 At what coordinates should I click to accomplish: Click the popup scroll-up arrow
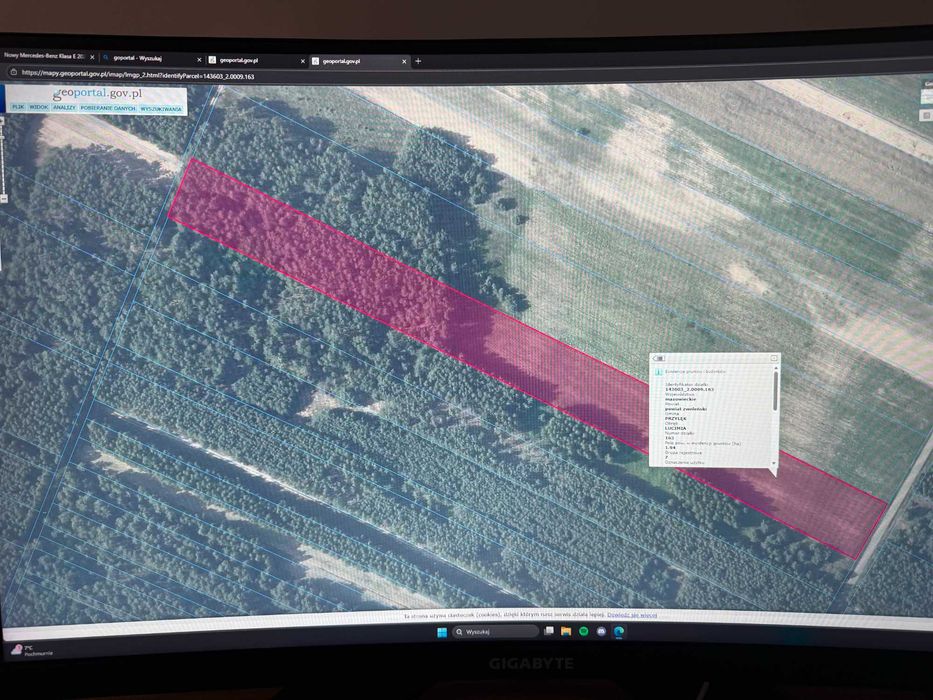tap(775, 368)
